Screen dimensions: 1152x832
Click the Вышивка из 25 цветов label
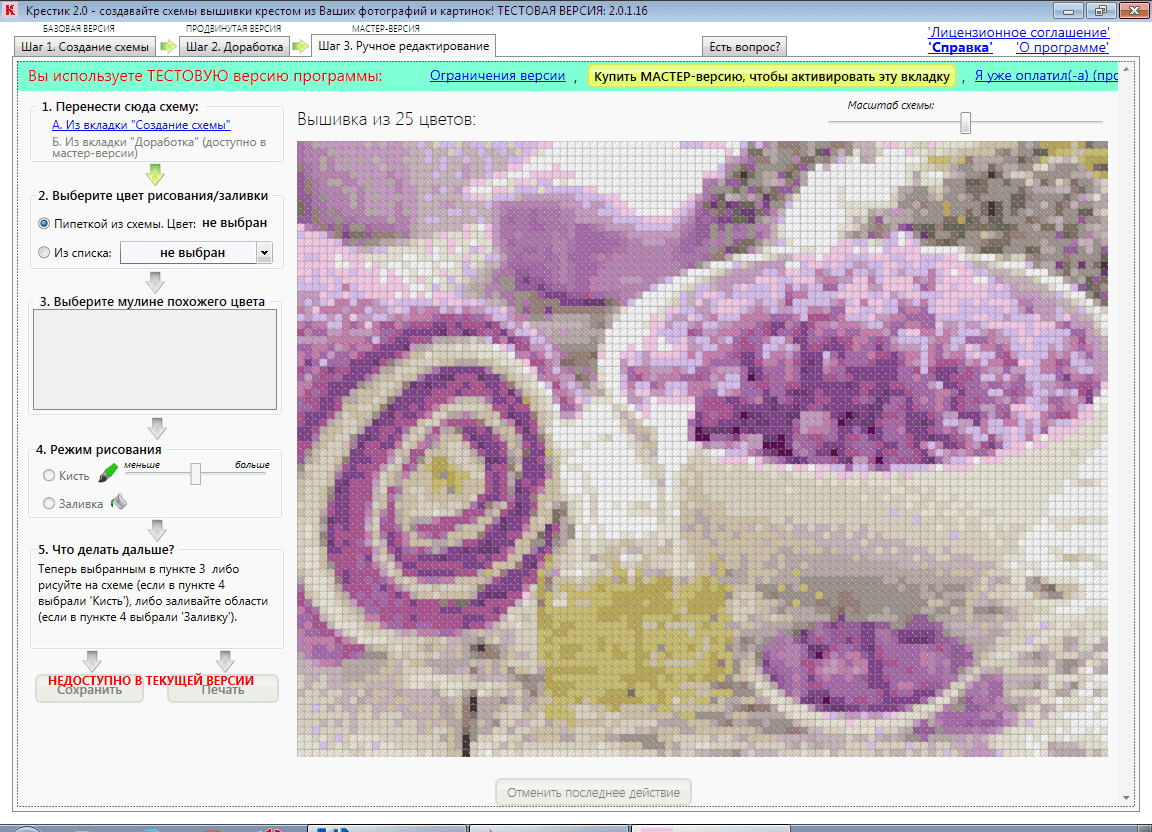pos(386,119)
